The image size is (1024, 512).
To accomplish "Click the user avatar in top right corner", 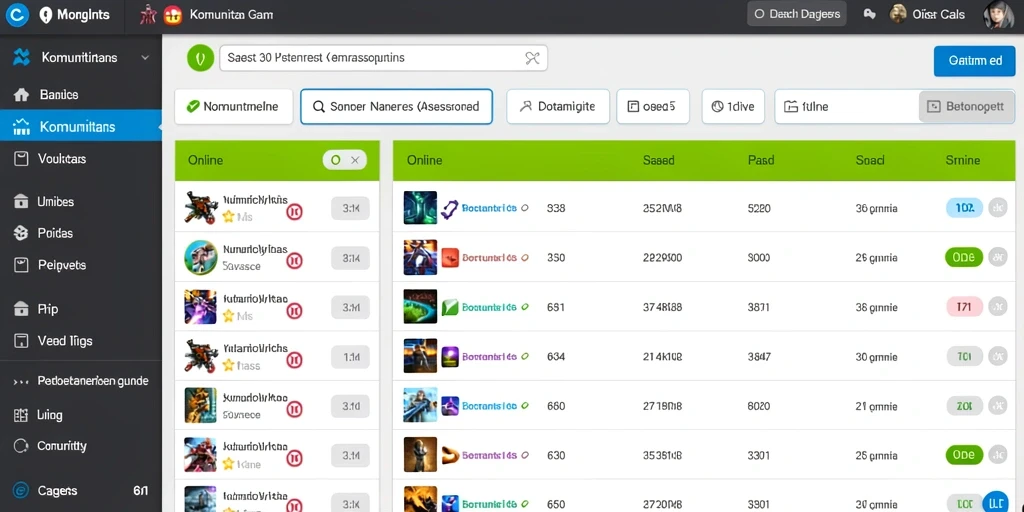I will (x=999, y=14).
